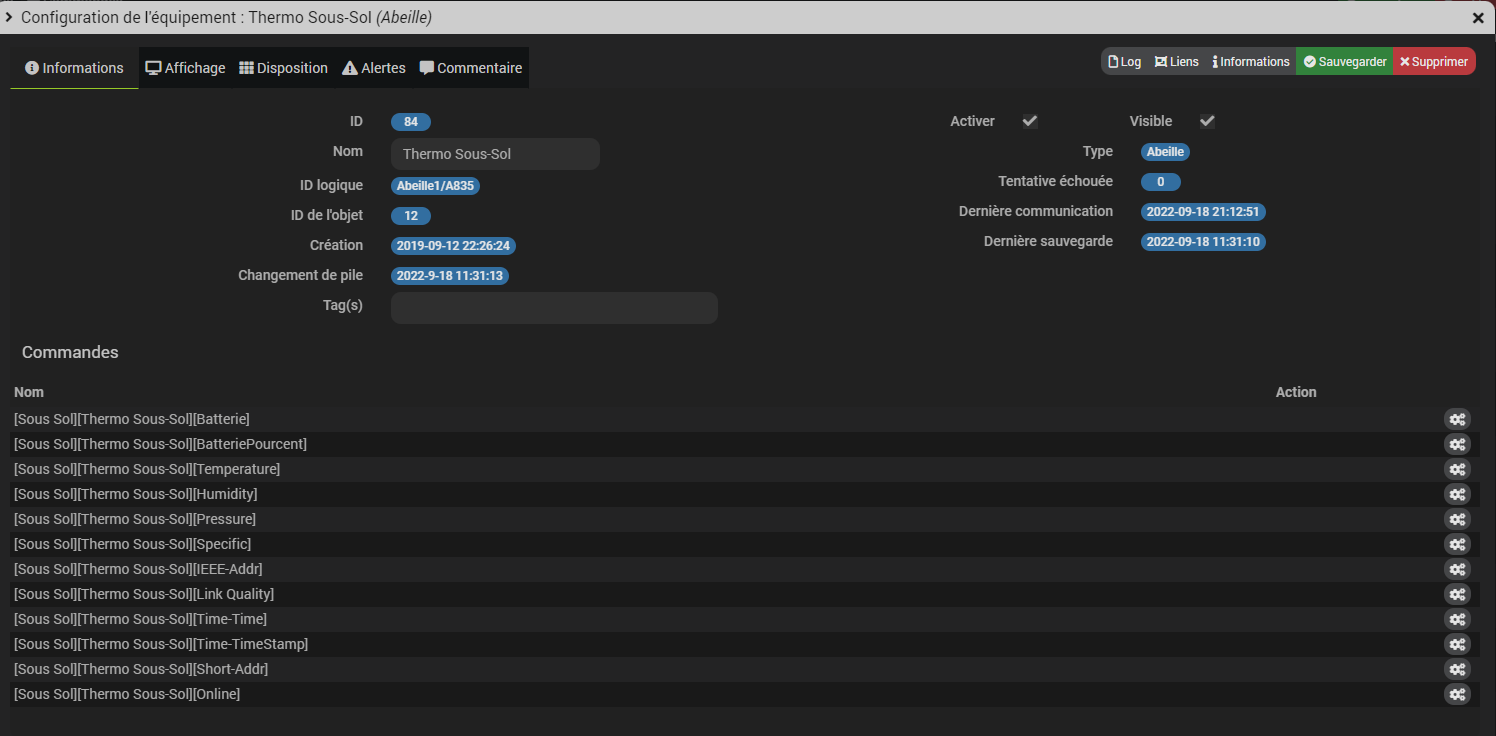Click the Informations button in the top-right toolbar
1496x736 pixels.
tap(1251, 61)
